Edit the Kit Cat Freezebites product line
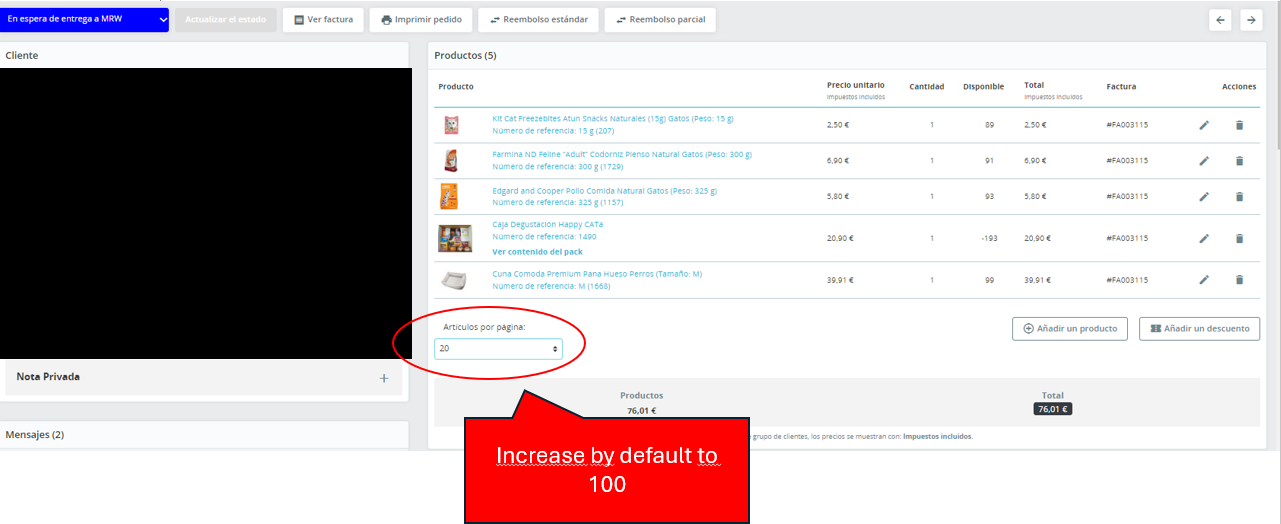1281x524 pixels. pos(1204,125)
